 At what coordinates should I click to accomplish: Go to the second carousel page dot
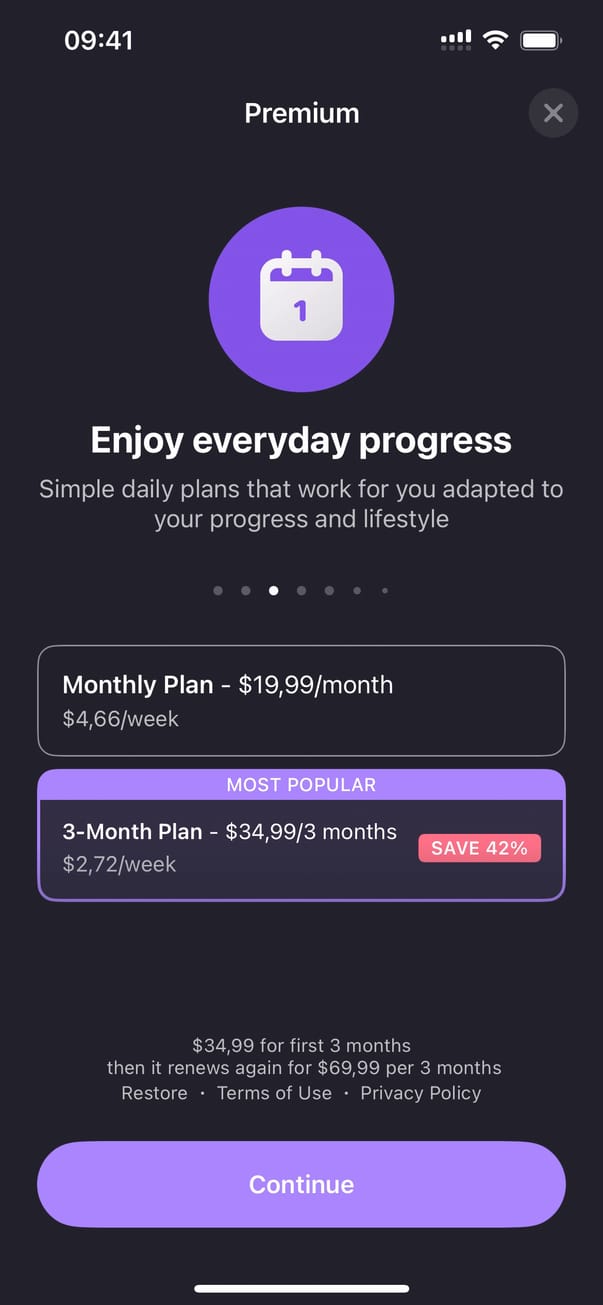pyautogui.click(x=246, y=591)
